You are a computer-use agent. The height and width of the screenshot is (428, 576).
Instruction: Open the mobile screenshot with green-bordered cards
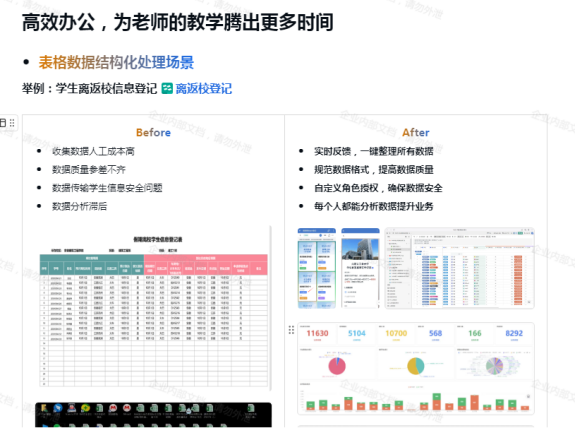[x=316, y=268]
